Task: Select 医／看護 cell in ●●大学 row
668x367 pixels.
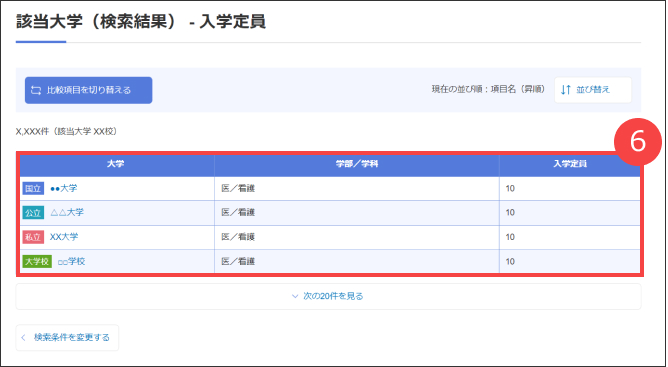Action: 357,188
